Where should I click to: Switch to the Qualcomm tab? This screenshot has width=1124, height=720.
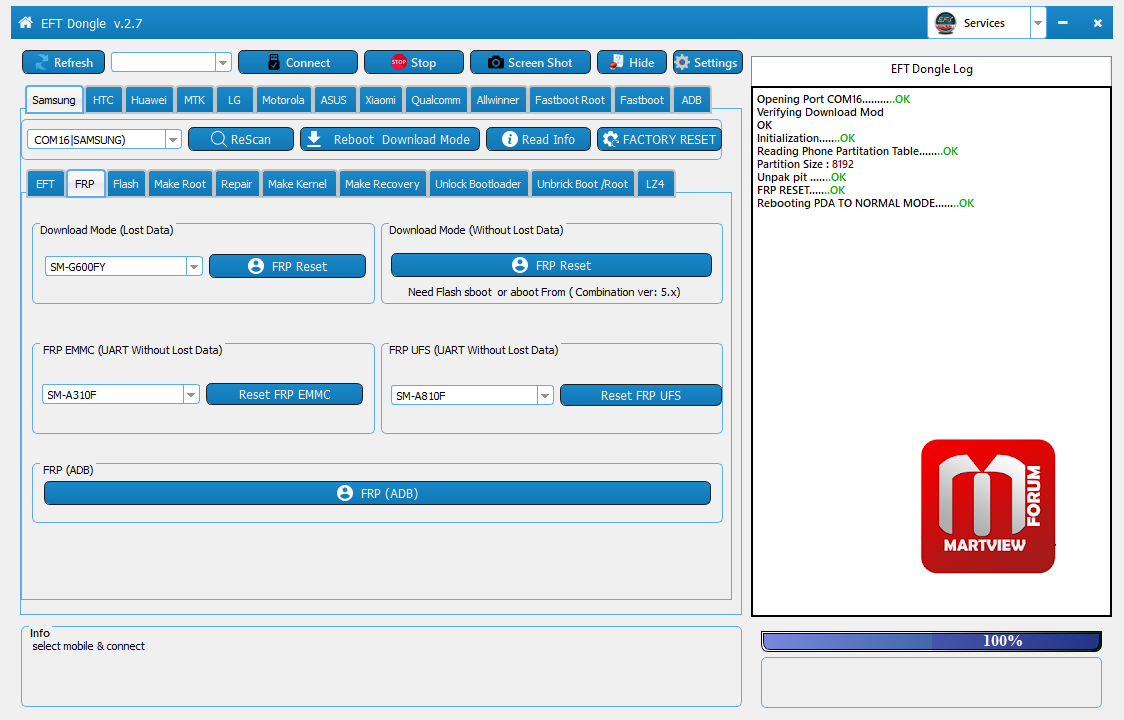pyautogui.click(x=436, y=100)
